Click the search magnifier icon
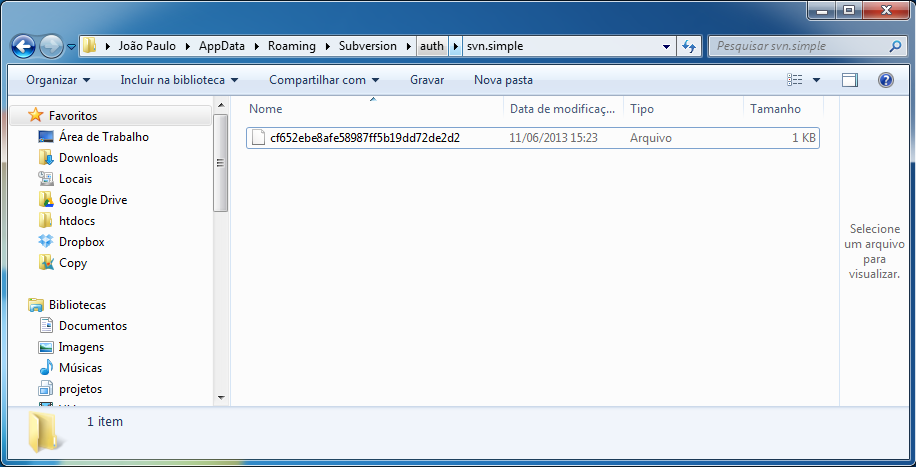The width and height of the screenshot is (916, 467). (x=895, y=46)
